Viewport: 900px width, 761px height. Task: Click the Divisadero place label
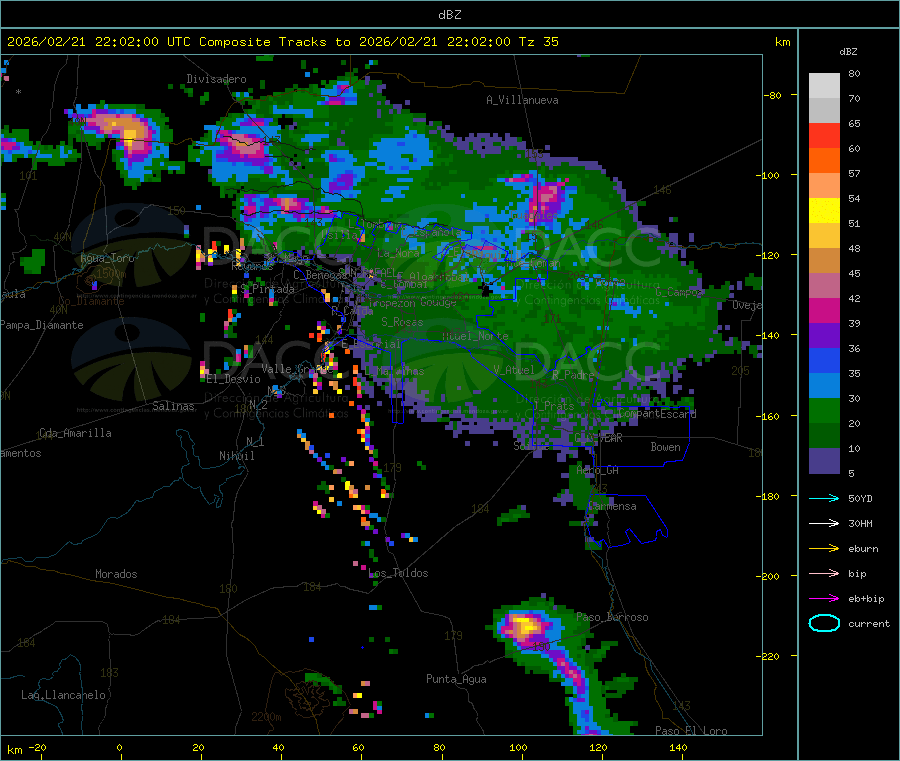[216, 79]
